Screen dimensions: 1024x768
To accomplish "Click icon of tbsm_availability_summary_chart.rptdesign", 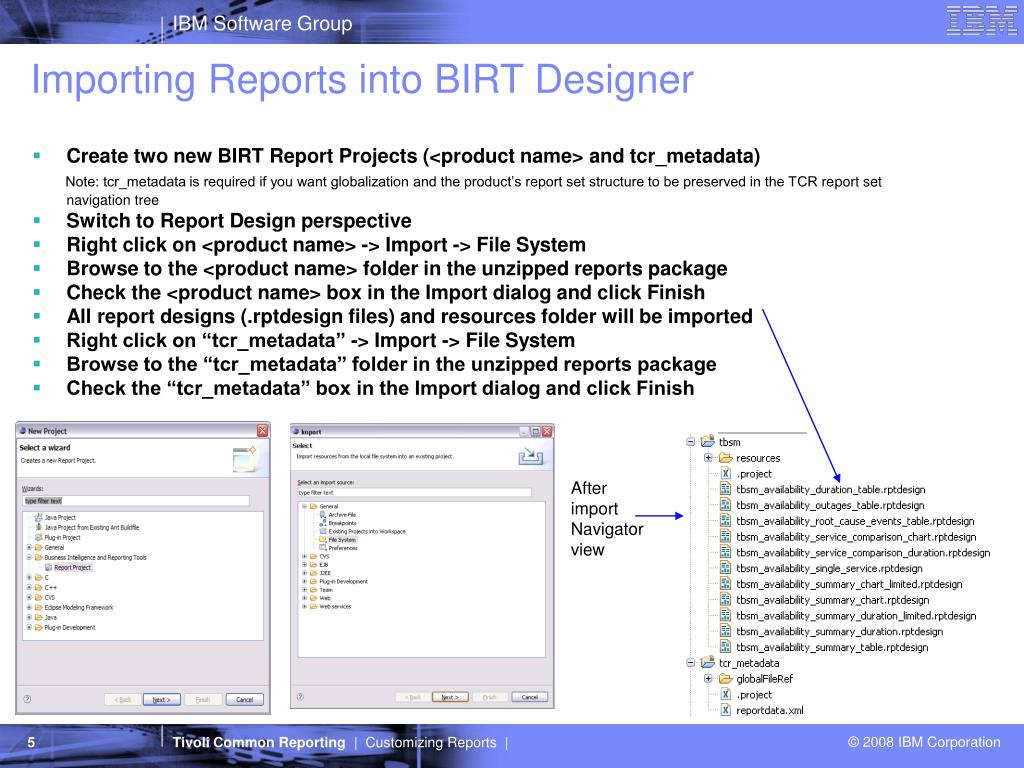I will coord(725,600).
